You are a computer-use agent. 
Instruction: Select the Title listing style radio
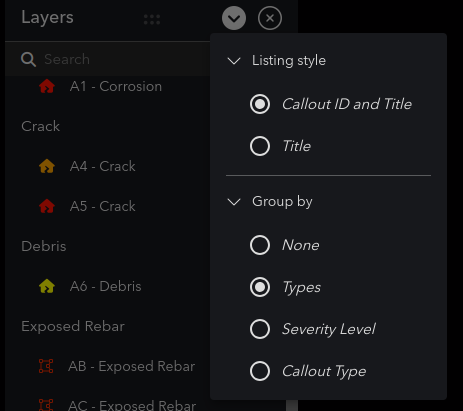click(260, 146)
